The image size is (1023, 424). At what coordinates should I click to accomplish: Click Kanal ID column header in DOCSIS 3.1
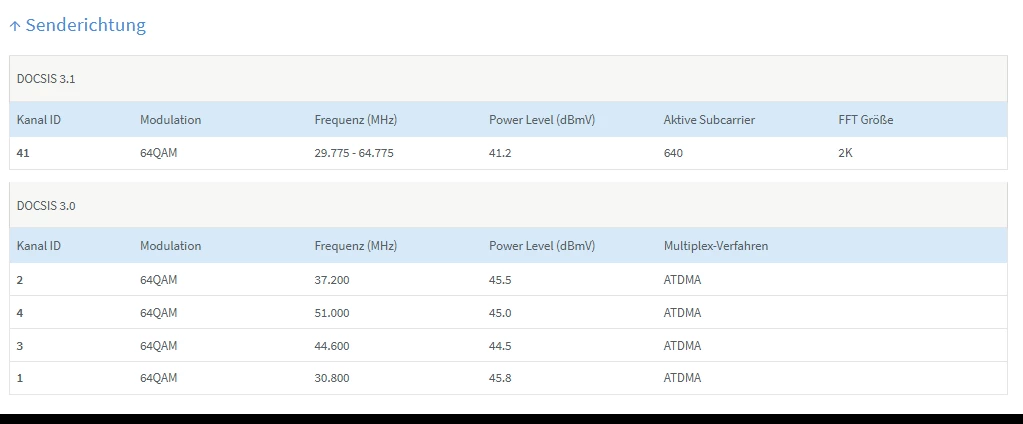tap(39, 120)
